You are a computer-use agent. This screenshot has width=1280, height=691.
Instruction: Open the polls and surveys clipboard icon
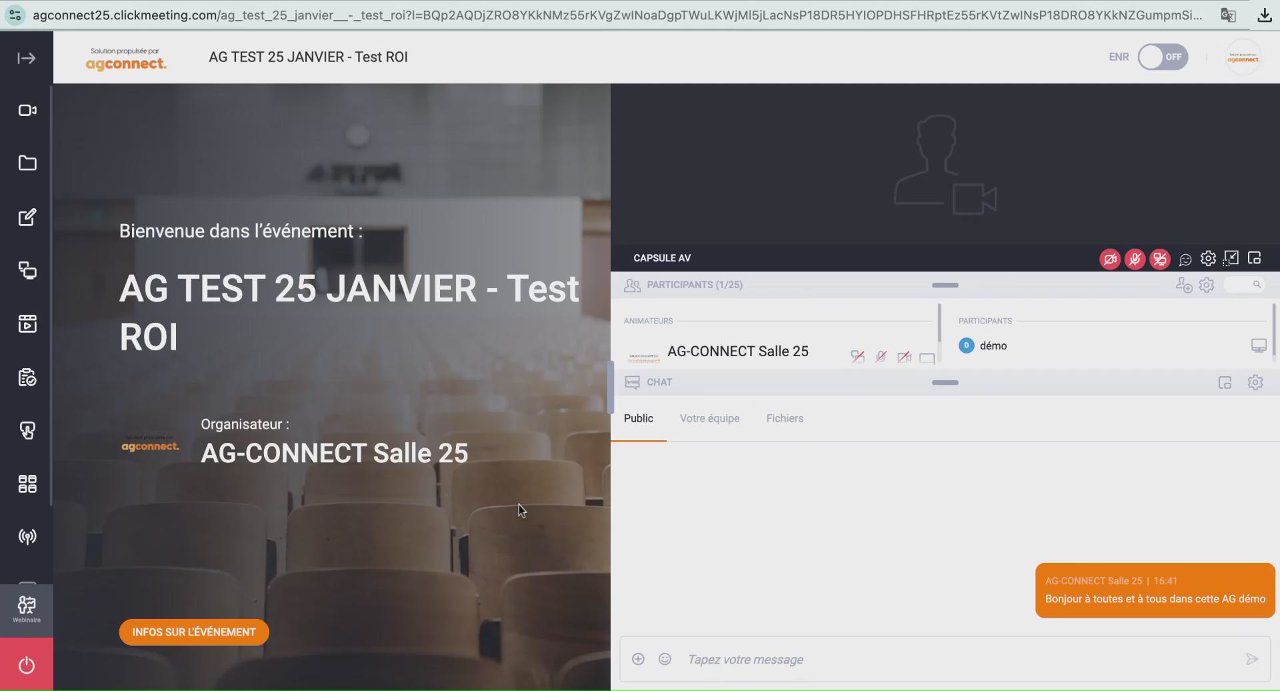[27, 377]
